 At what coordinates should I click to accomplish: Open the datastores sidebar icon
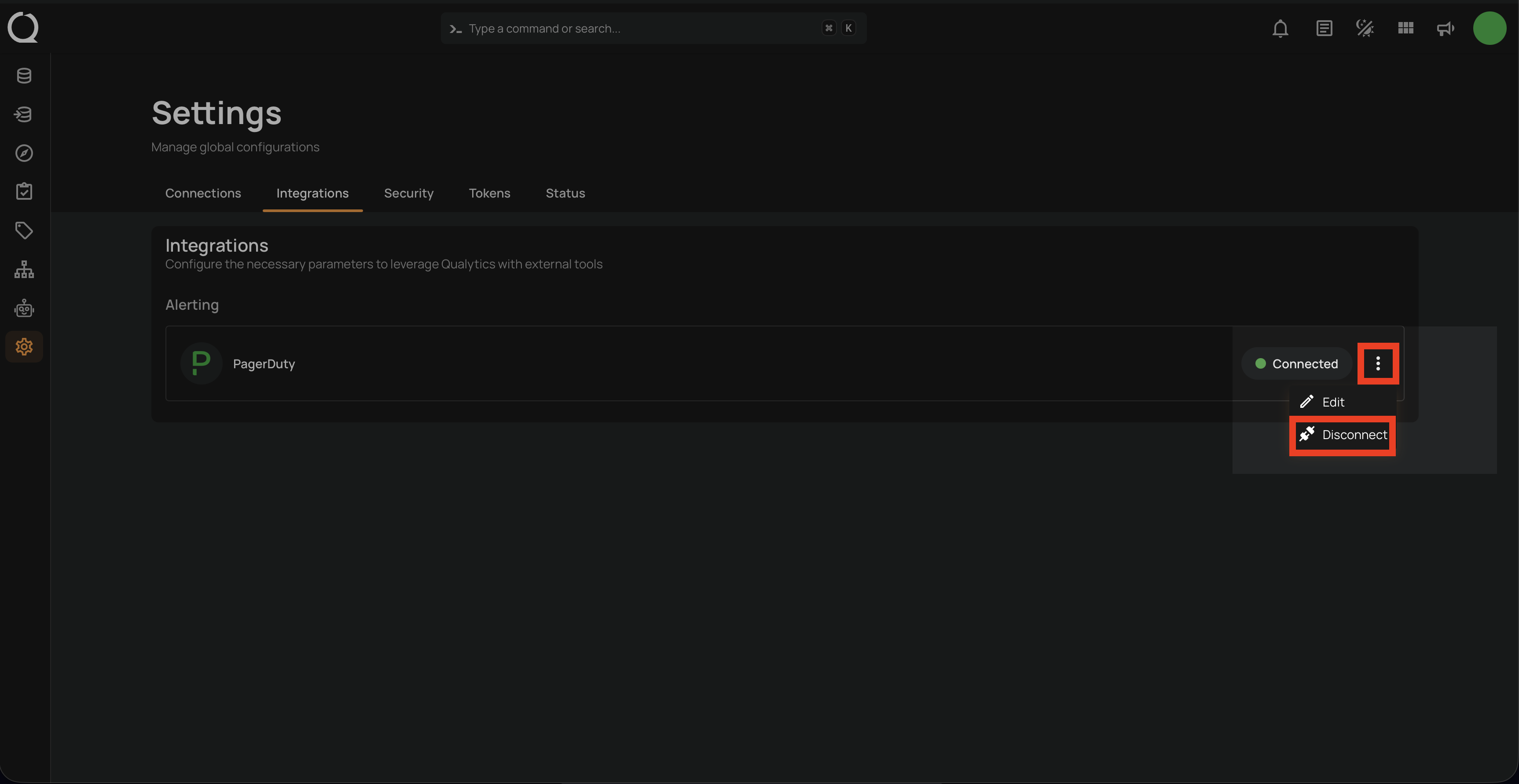pos(24,76)
